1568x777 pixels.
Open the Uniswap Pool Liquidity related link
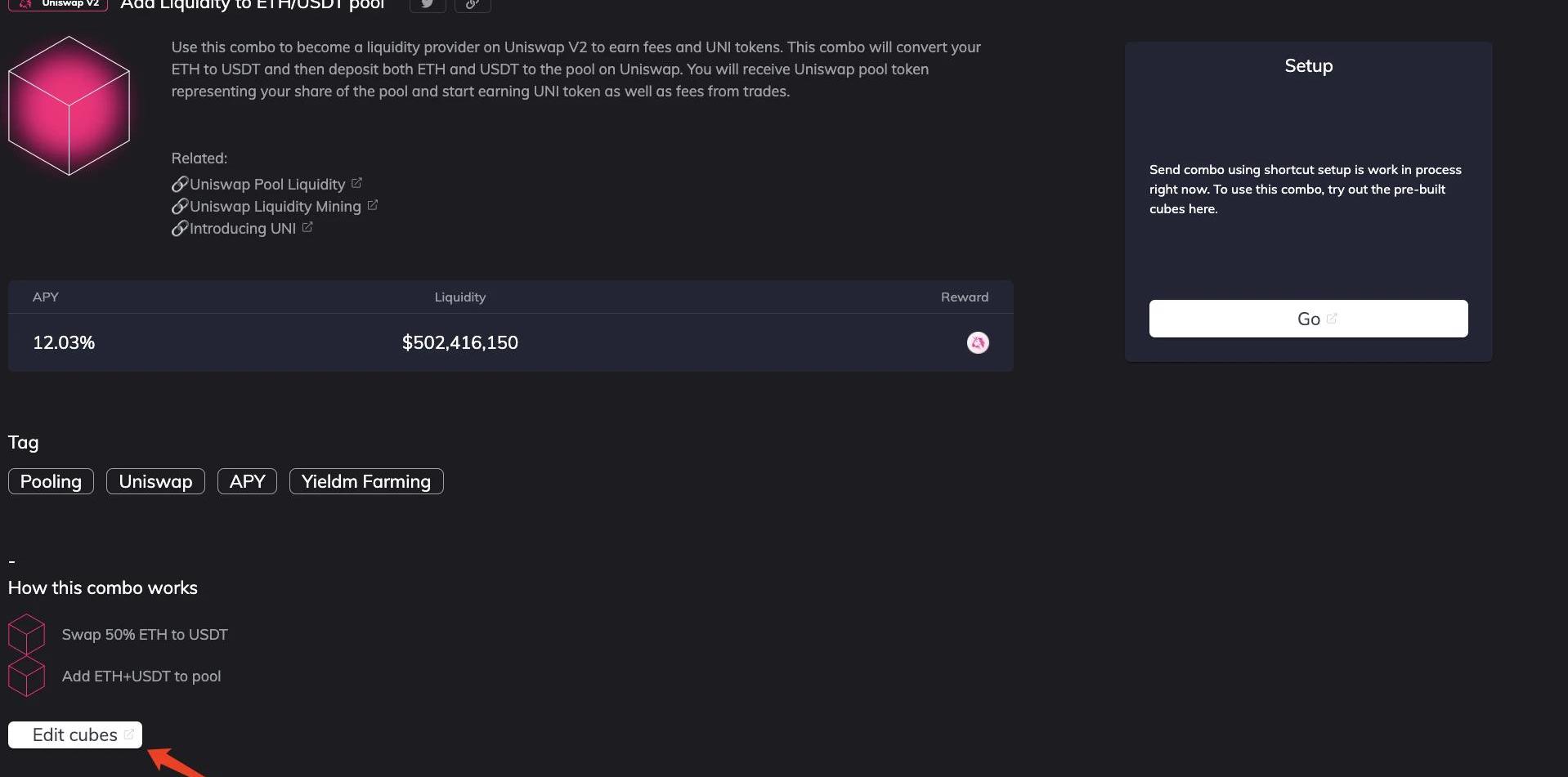click(267, 185)
